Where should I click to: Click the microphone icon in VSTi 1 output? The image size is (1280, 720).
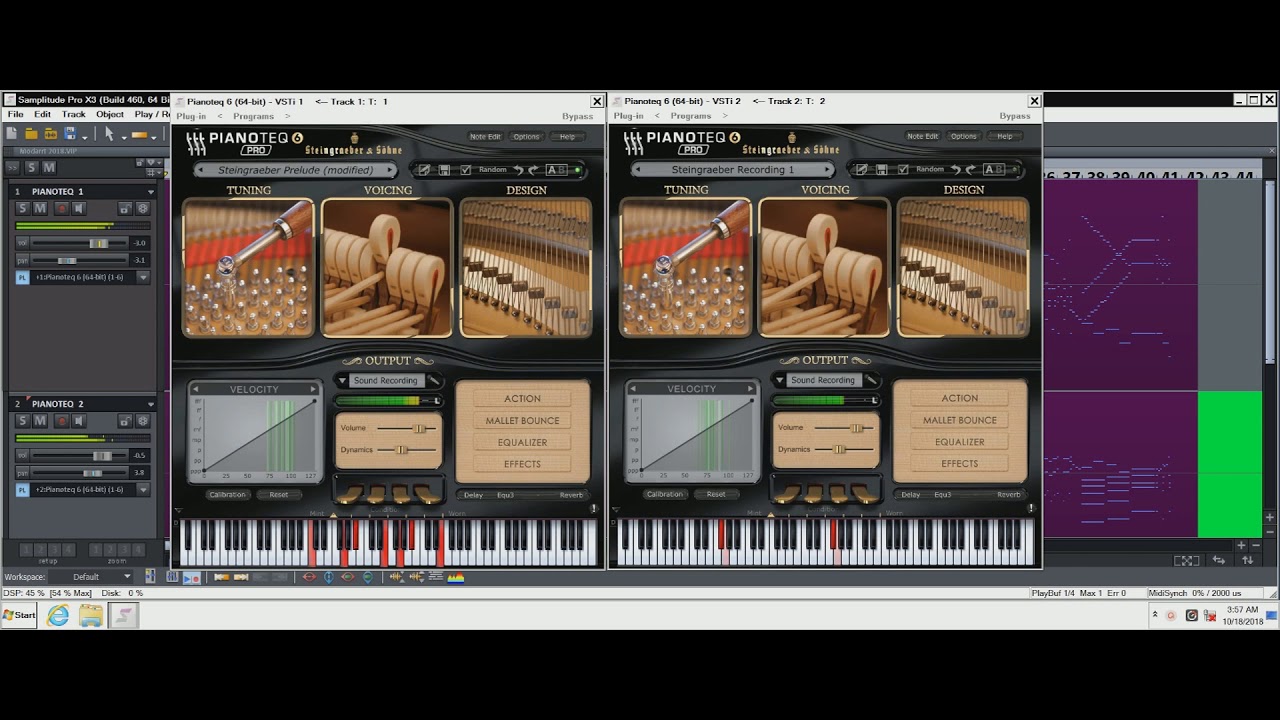click(x=434, y=380)
